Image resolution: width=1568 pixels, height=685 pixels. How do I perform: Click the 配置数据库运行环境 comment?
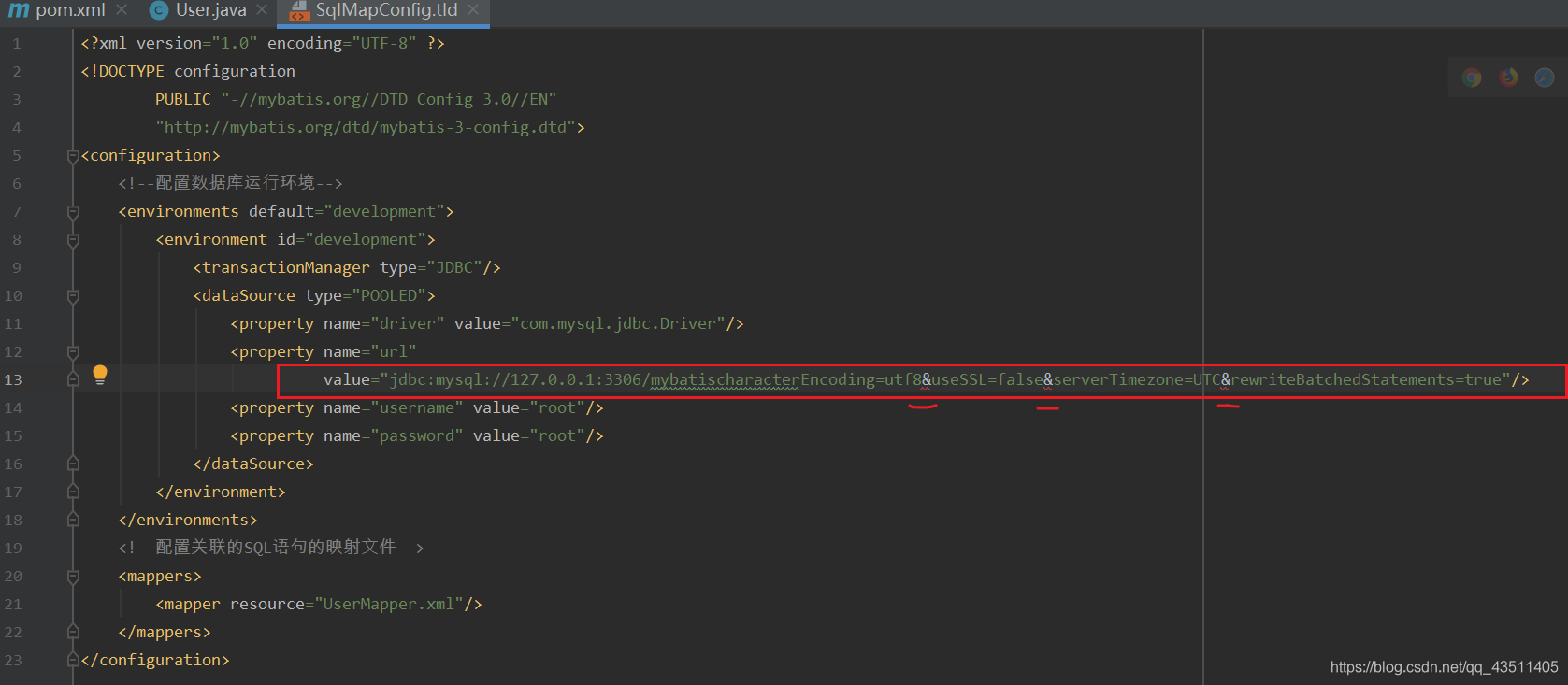click(230, 183)
